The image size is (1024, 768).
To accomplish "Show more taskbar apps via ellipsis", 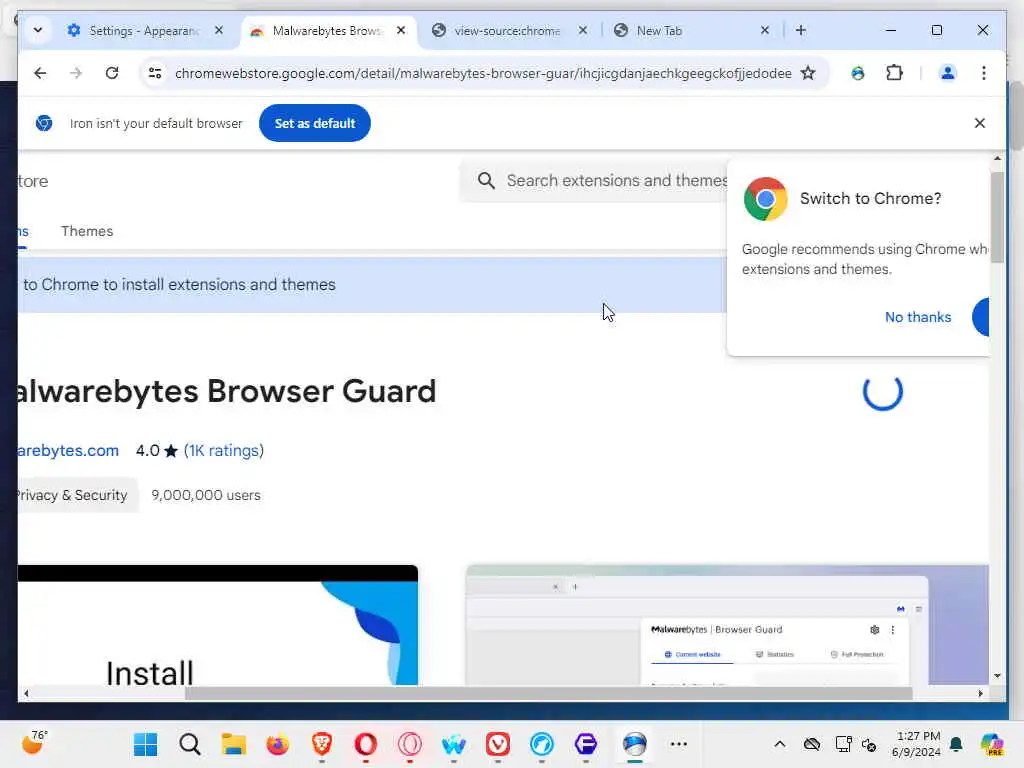I will pyautogui.click(x=679, y=744).
